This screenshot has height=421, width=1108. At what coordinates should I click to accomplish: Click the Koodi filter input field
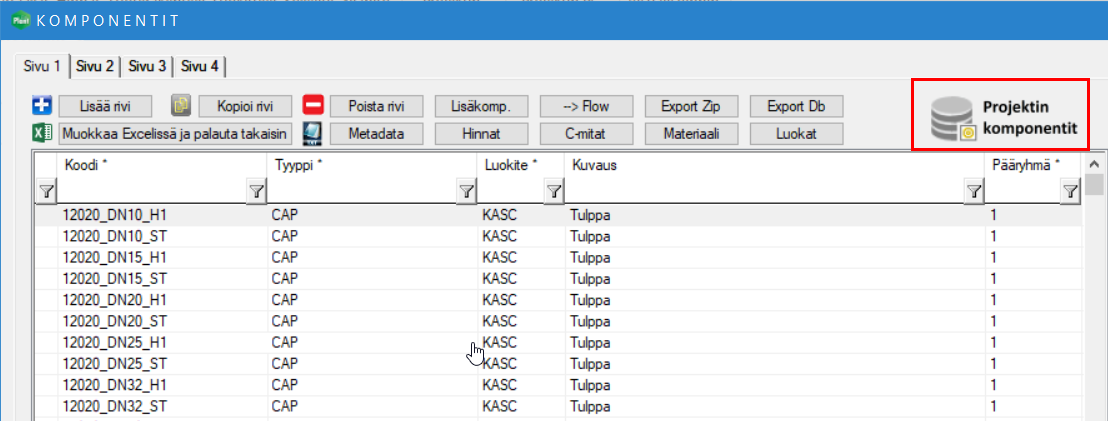152,191
